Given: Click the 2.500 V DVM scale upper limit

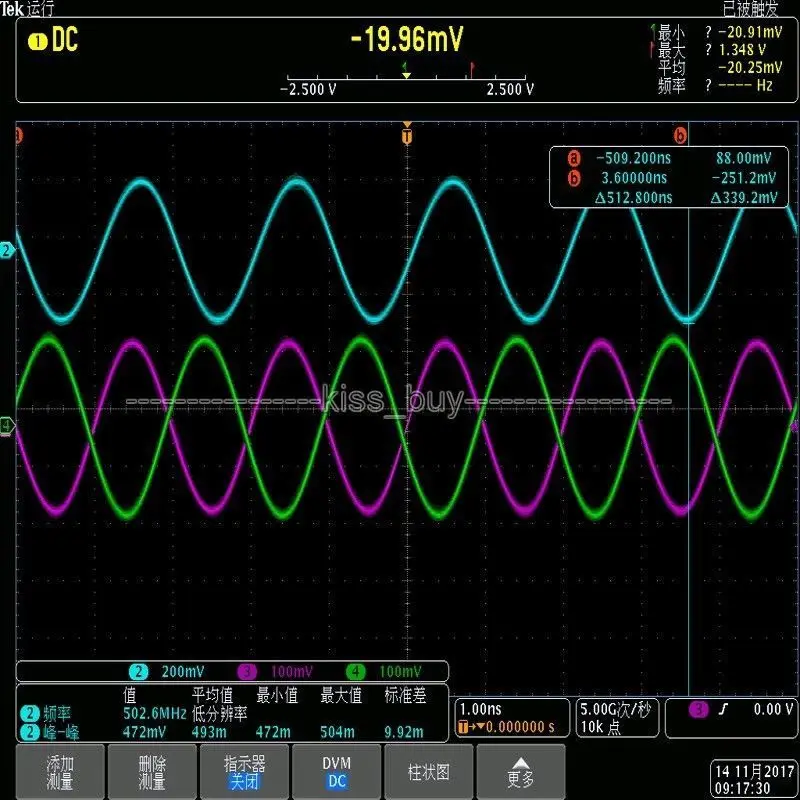Looking at the screenshot, I should point(510,90).
